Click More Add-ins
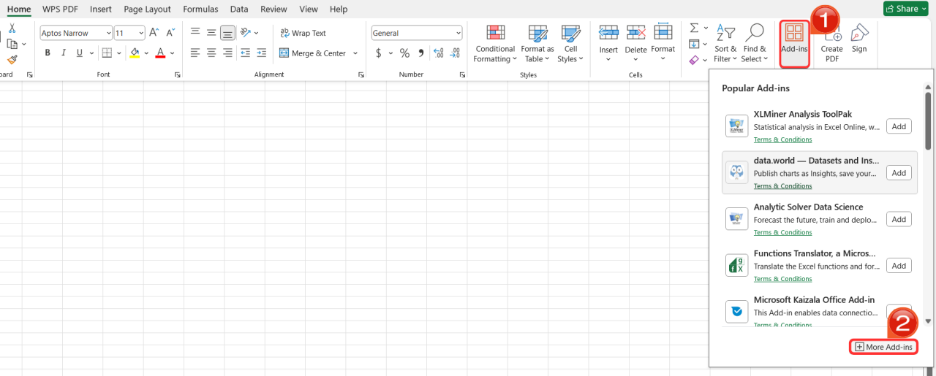The width and height of the screenshot is (936, 376). [x=883, y=347]
